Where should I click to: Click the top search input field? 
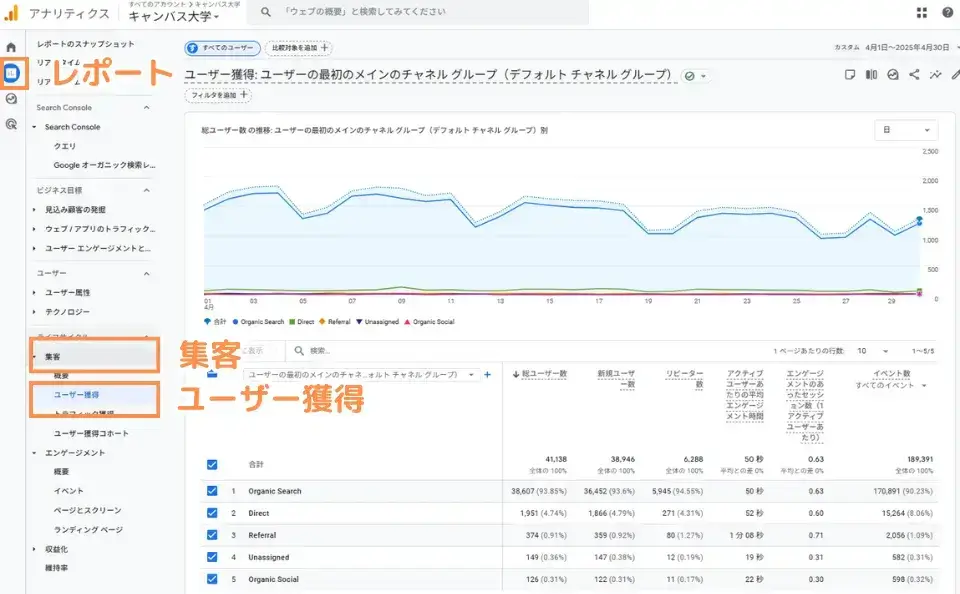point(420,12)
